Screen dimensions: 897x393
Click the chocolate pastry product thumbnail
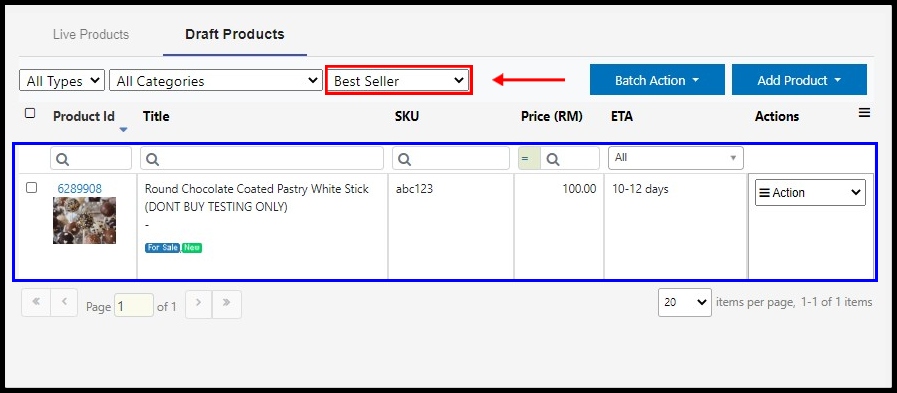click(x=85, y=220)
